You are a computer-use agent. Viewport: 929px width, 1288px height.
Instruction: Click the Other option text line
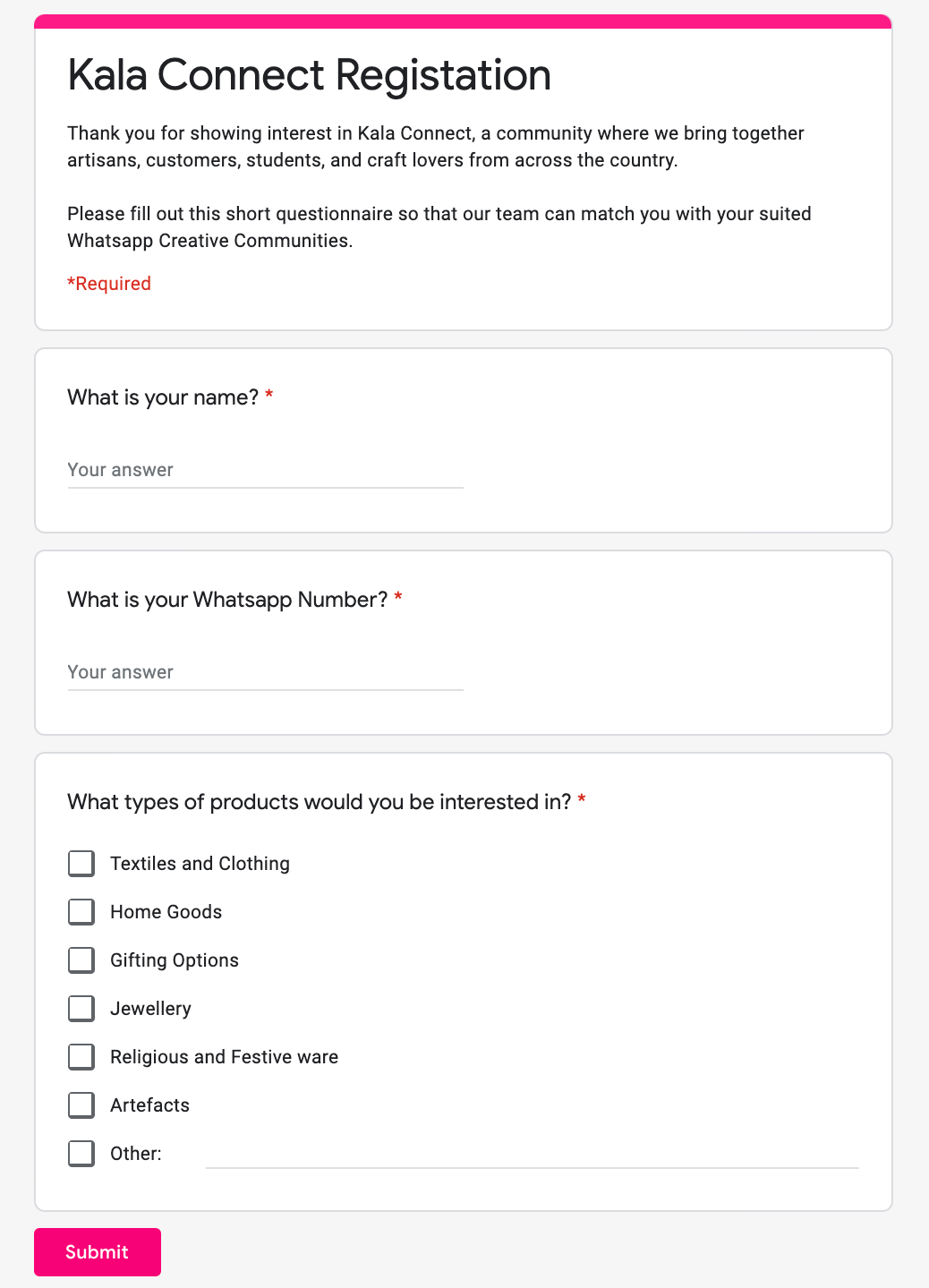coord(533,1154)
